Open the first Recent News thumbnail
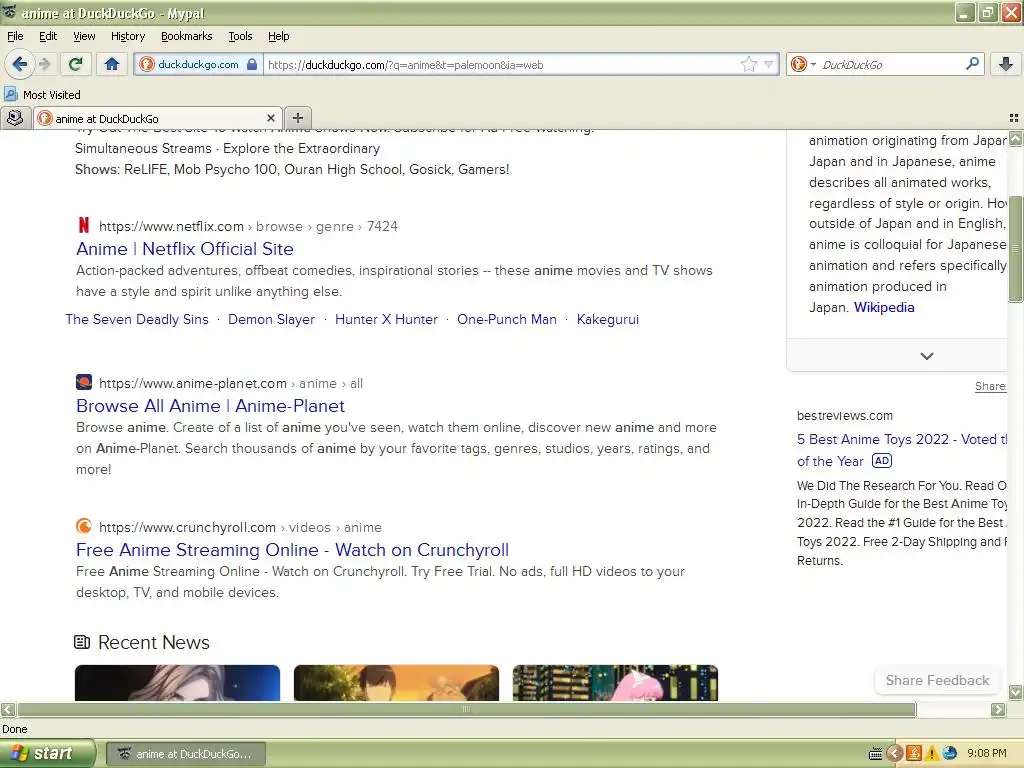 178,682
